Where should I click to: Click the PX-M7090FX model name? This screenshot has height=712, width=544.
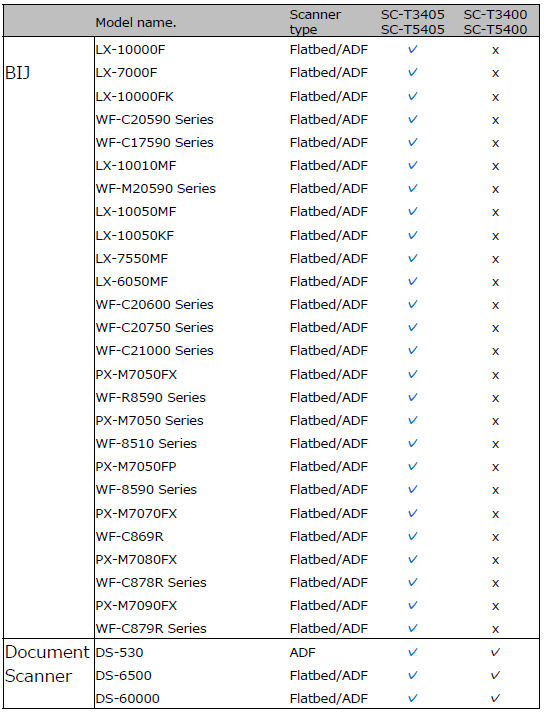click(x=136, y=606)
